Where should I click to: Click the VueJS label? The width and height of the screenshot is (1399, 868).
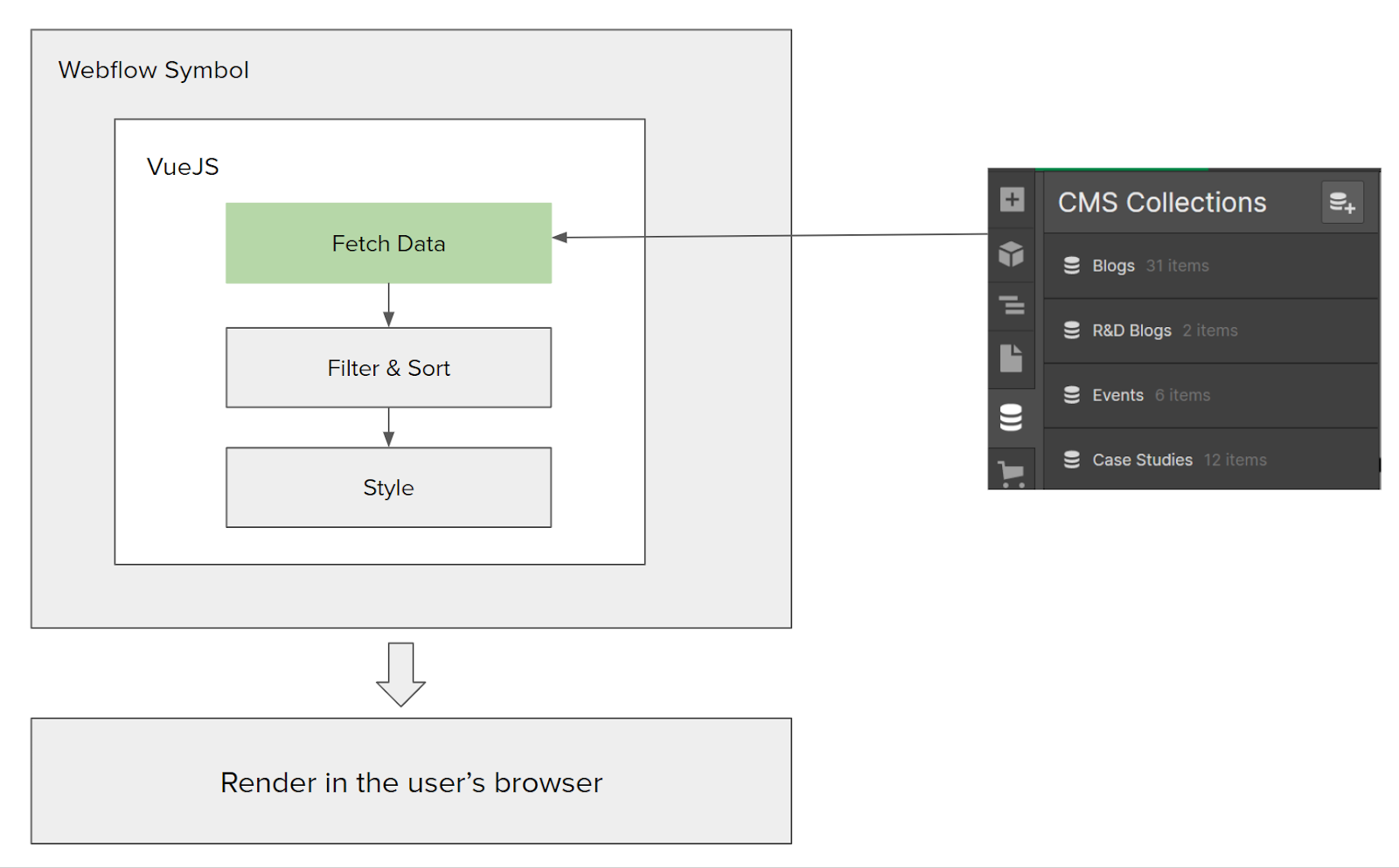tap(183, 167)
